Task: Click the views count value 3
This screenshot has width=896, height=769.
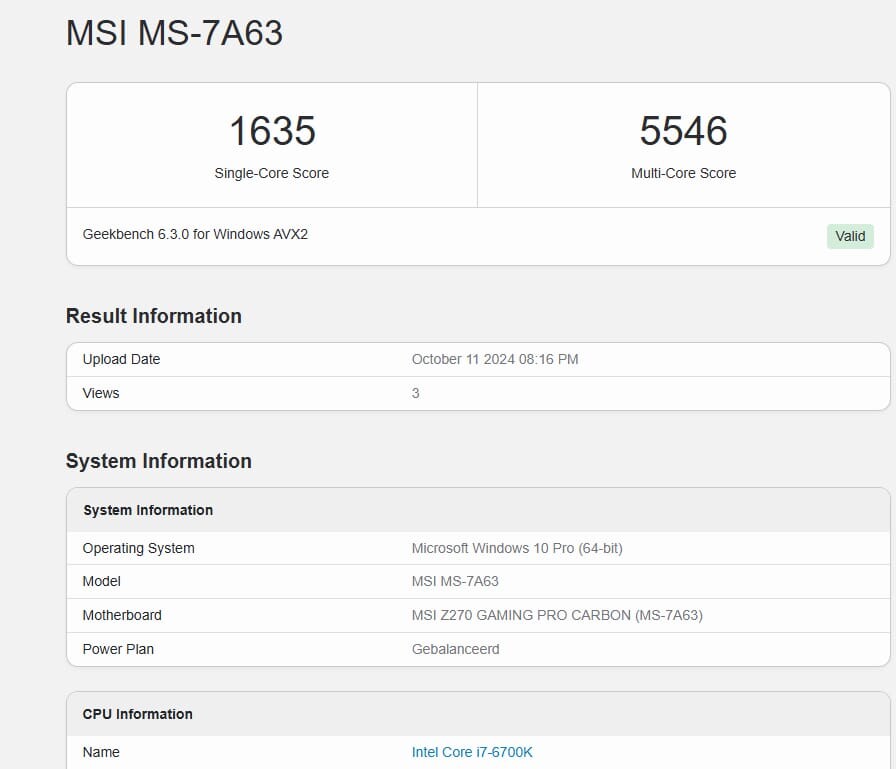Action: [x=415, y=393]
